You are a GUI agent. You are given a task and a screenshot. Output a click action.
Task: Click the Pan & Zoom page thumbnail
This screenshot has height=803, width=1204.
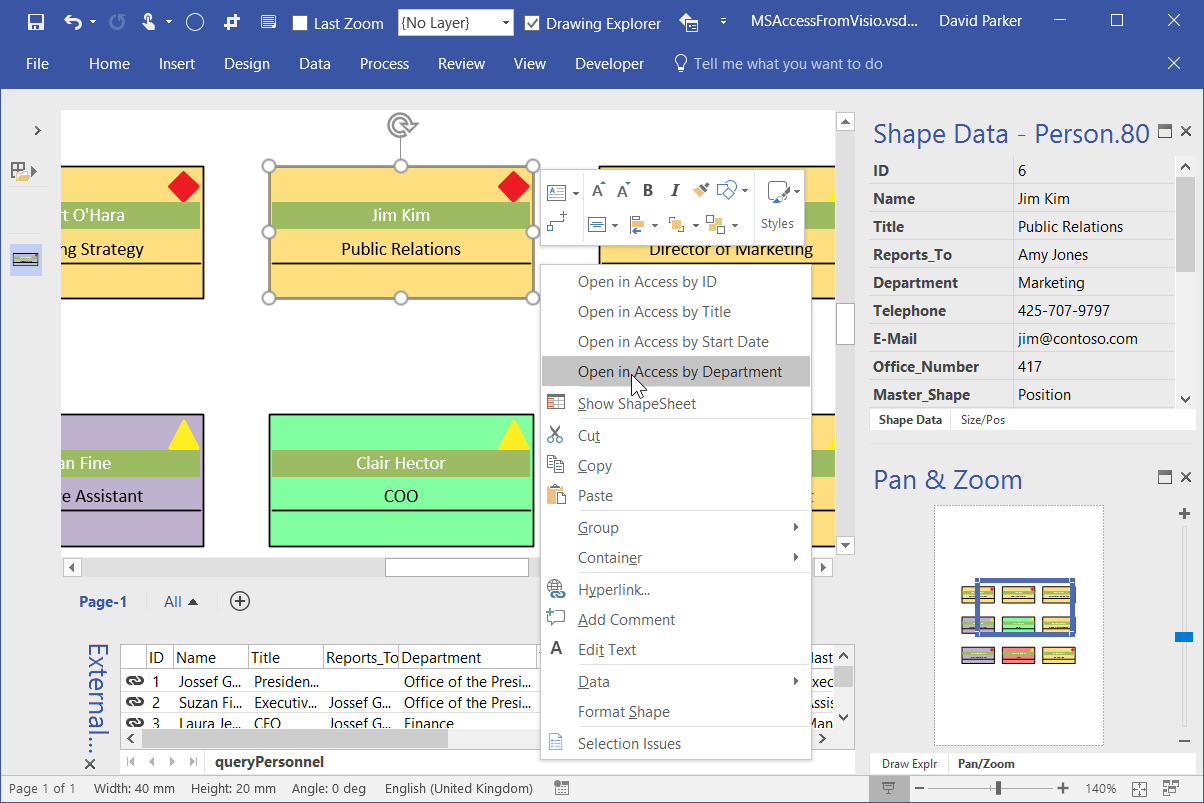click(x=1018, y=625)
